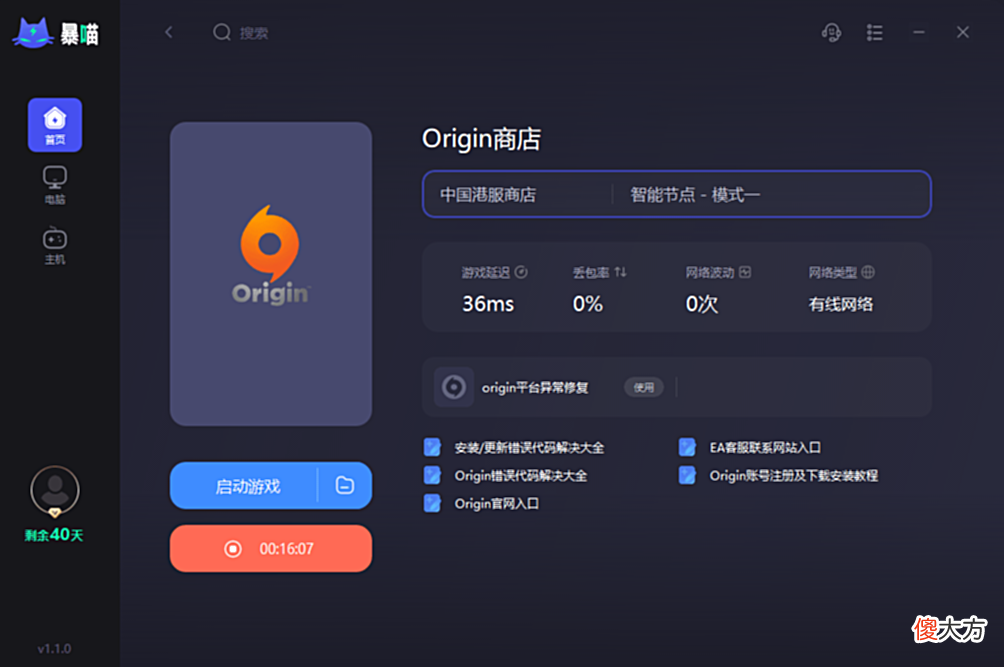The image size is (1004, 667).
Task: Click the search magnifier icon
Action: click(222, 32)
